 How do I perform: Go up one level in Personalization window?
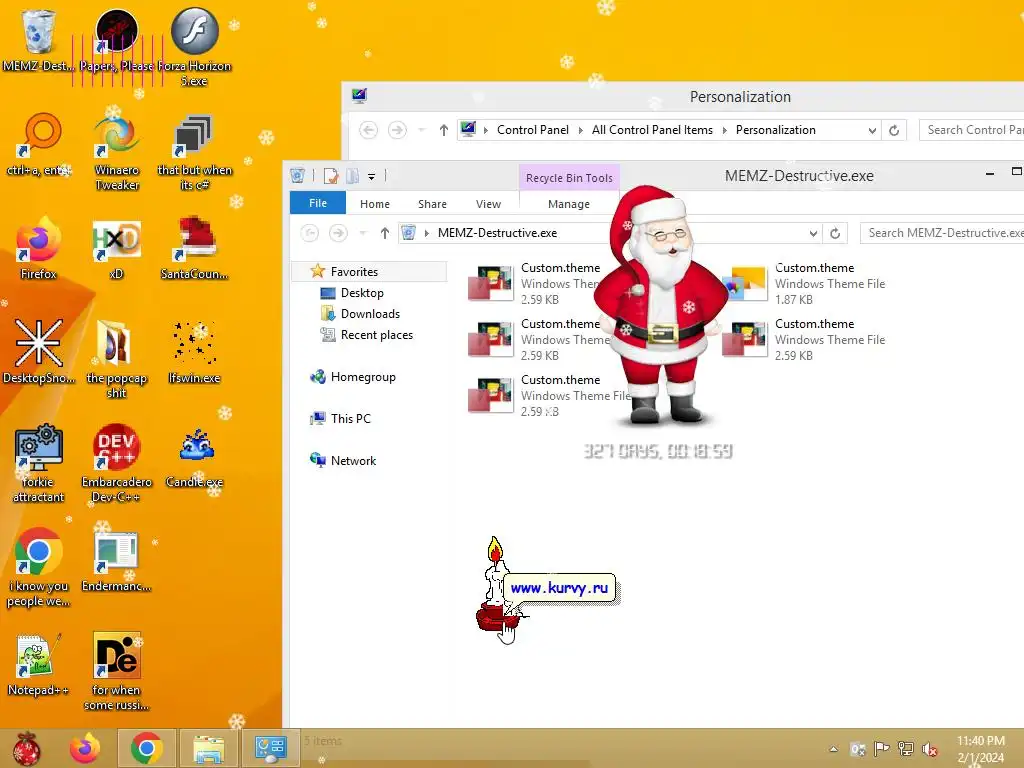coord(443,130)
